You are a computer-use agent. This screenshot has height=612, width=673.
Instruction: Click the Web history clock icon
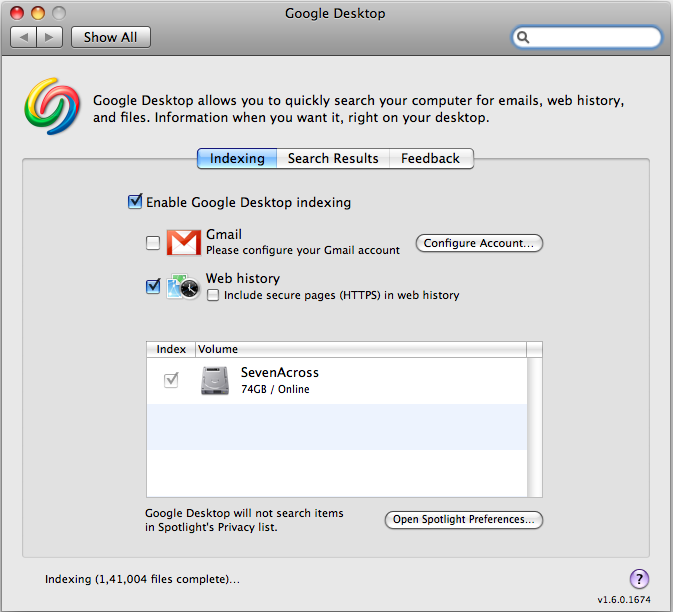183,286
